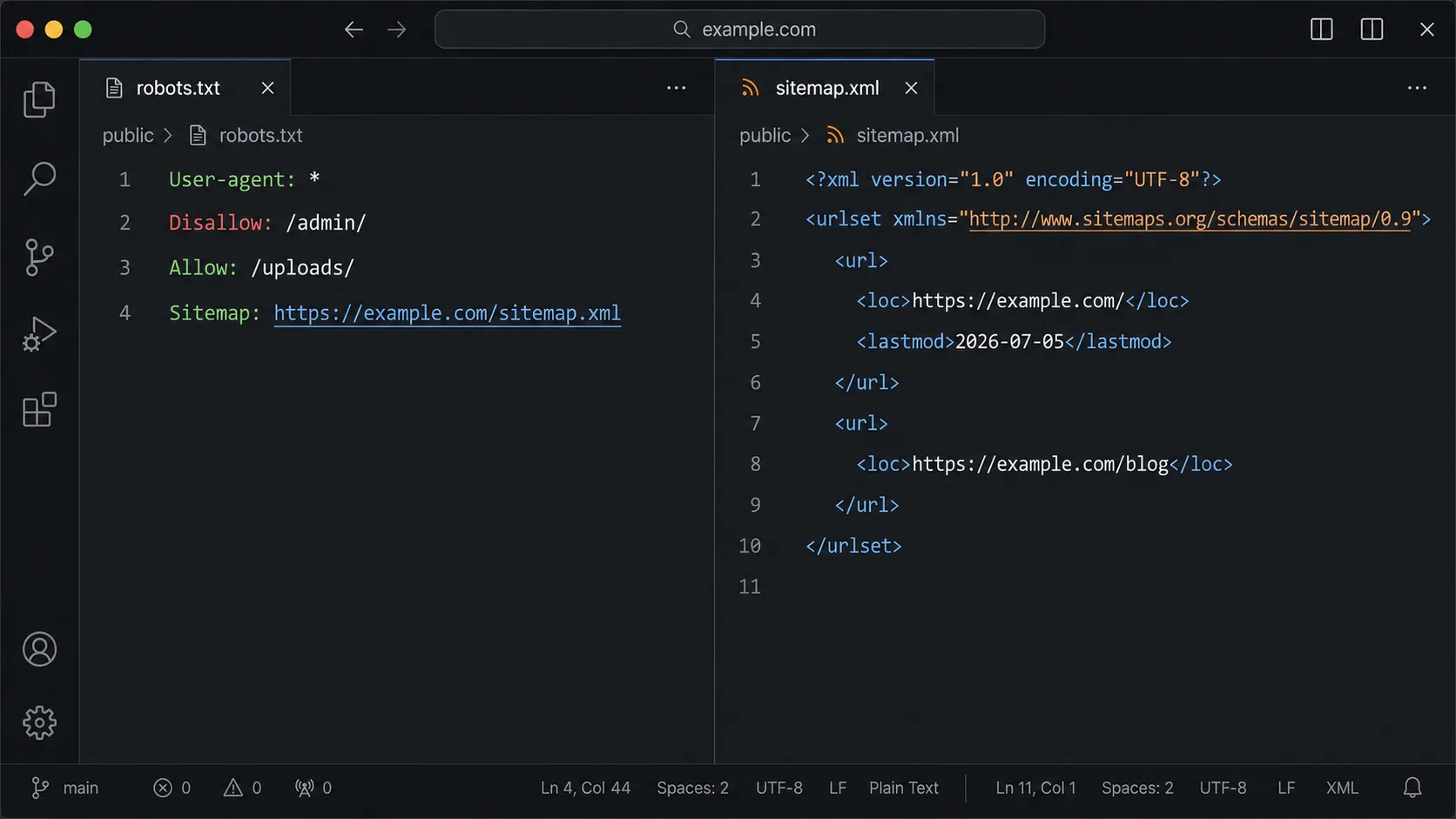
Task: Open the Extensions view
Action: [39, 410]
